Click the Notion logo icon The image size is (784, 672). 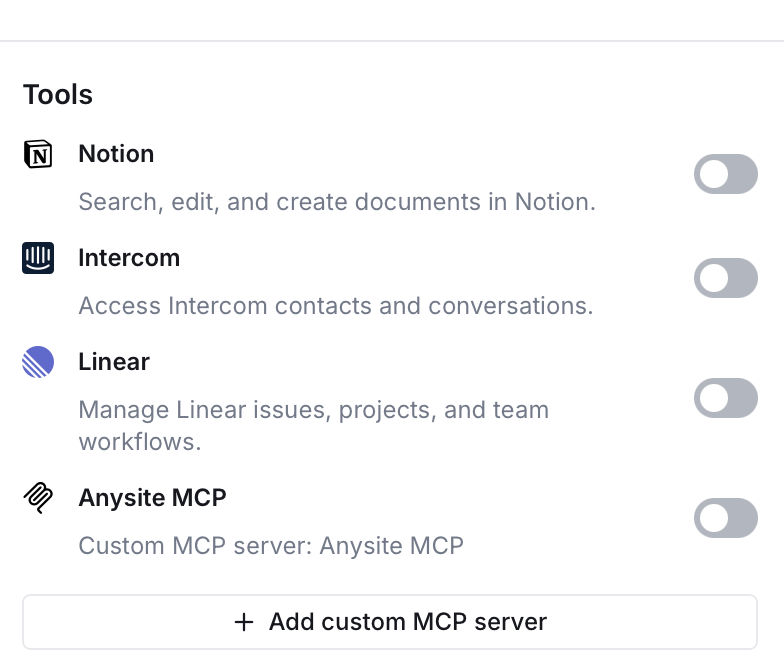point(38,154)
